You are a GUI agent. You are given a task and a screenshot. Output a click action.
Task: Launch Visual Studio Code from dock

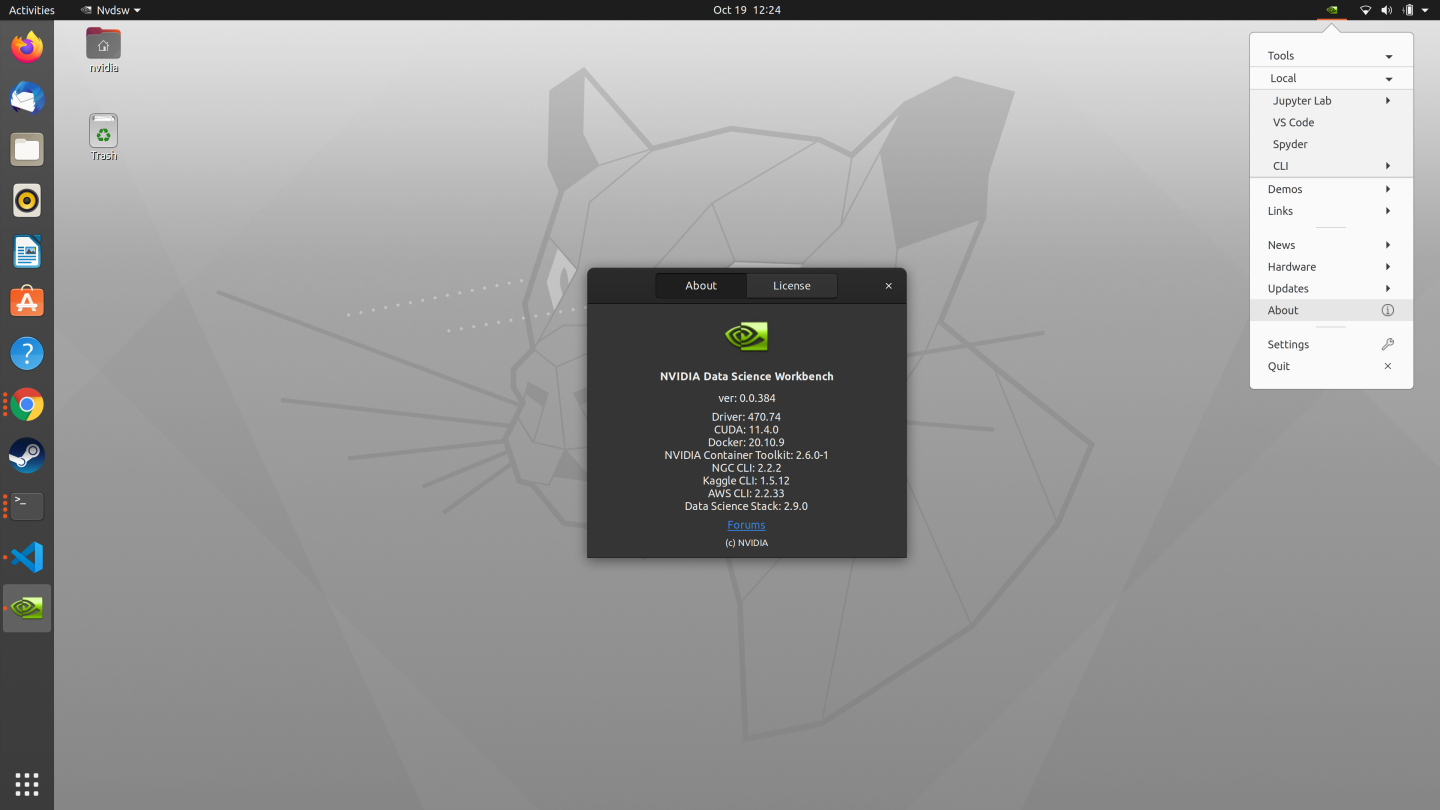click(27, 557)
